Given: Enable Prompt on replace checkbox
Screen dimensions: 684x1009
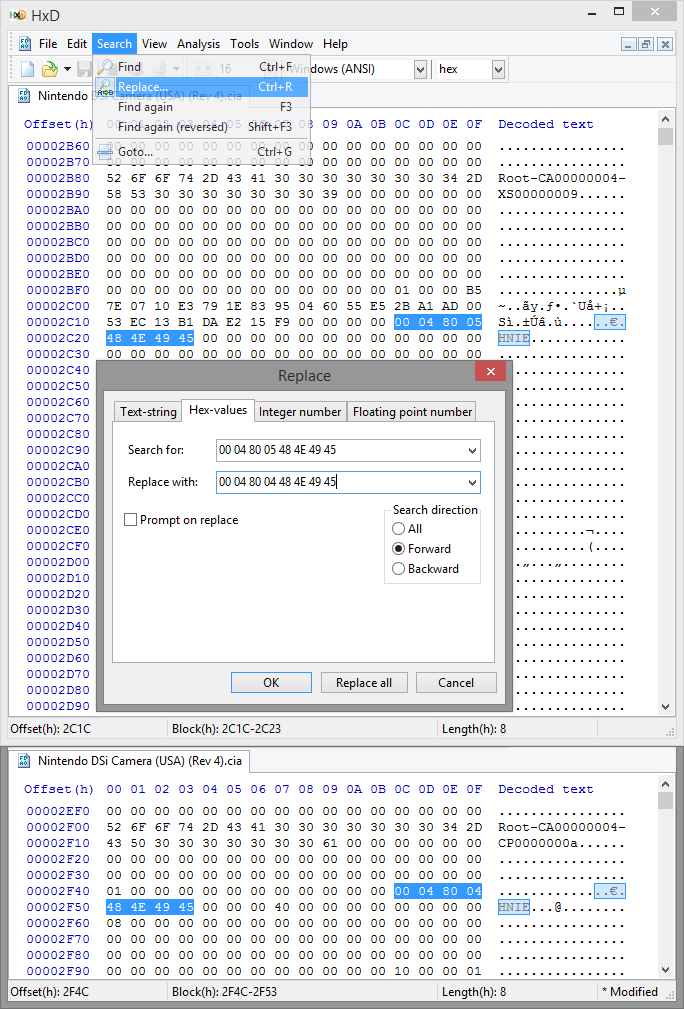Looking at the screenshot, I should pos(130,519).
